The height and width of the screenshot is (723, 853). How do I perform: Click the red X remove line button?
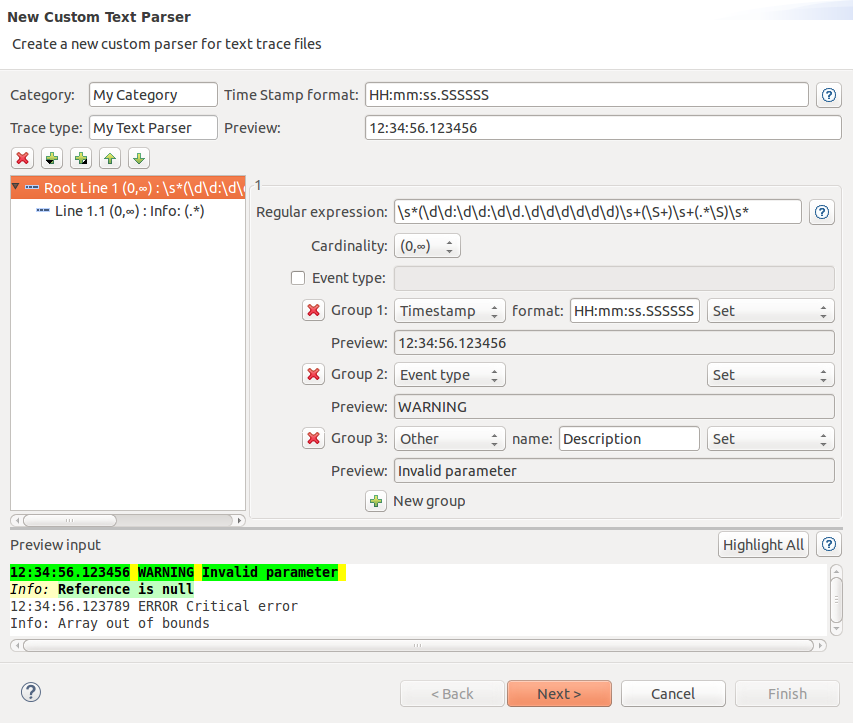(x=23, y=158)
